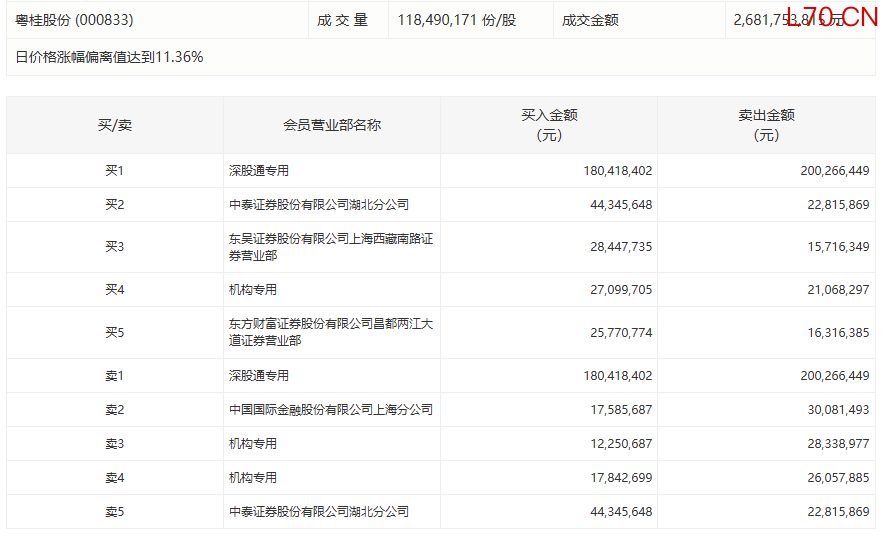Open 中泰证券湖北分公司 in the 买2 row
The height and width of the screenshot is (537, 882).
(318, 205)
